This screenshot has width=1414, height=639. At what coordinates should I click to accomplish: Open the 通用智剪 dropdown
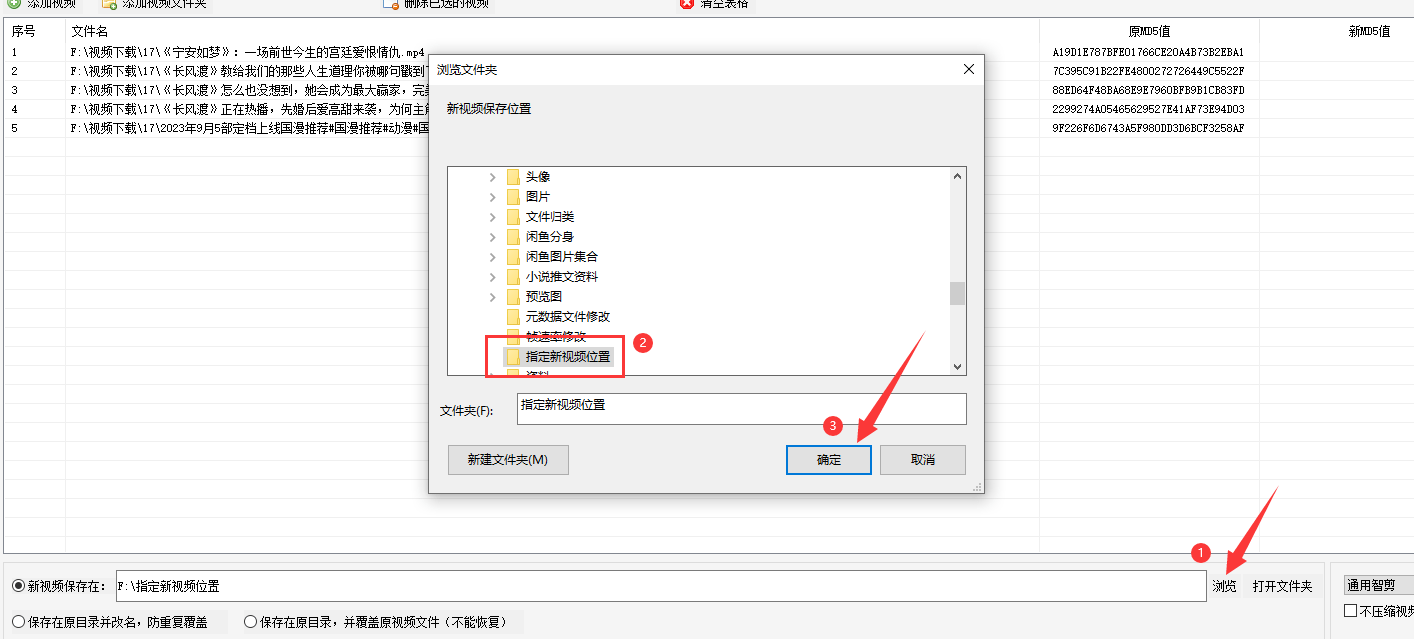tap(1378, 586)
